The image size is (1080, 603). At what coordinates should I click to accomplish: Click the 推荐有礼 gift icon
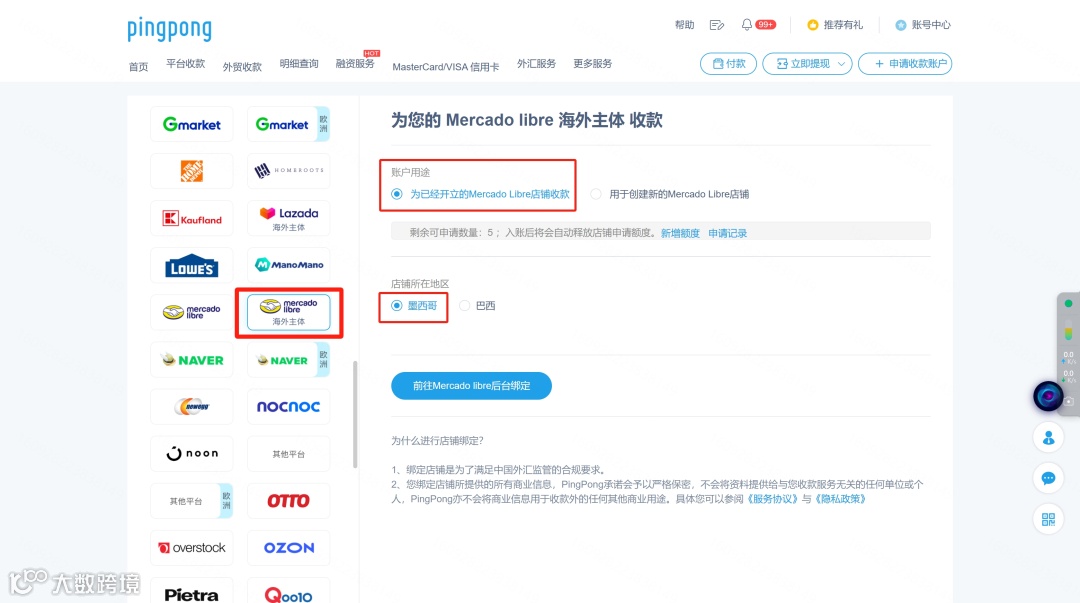coord(813,25)
